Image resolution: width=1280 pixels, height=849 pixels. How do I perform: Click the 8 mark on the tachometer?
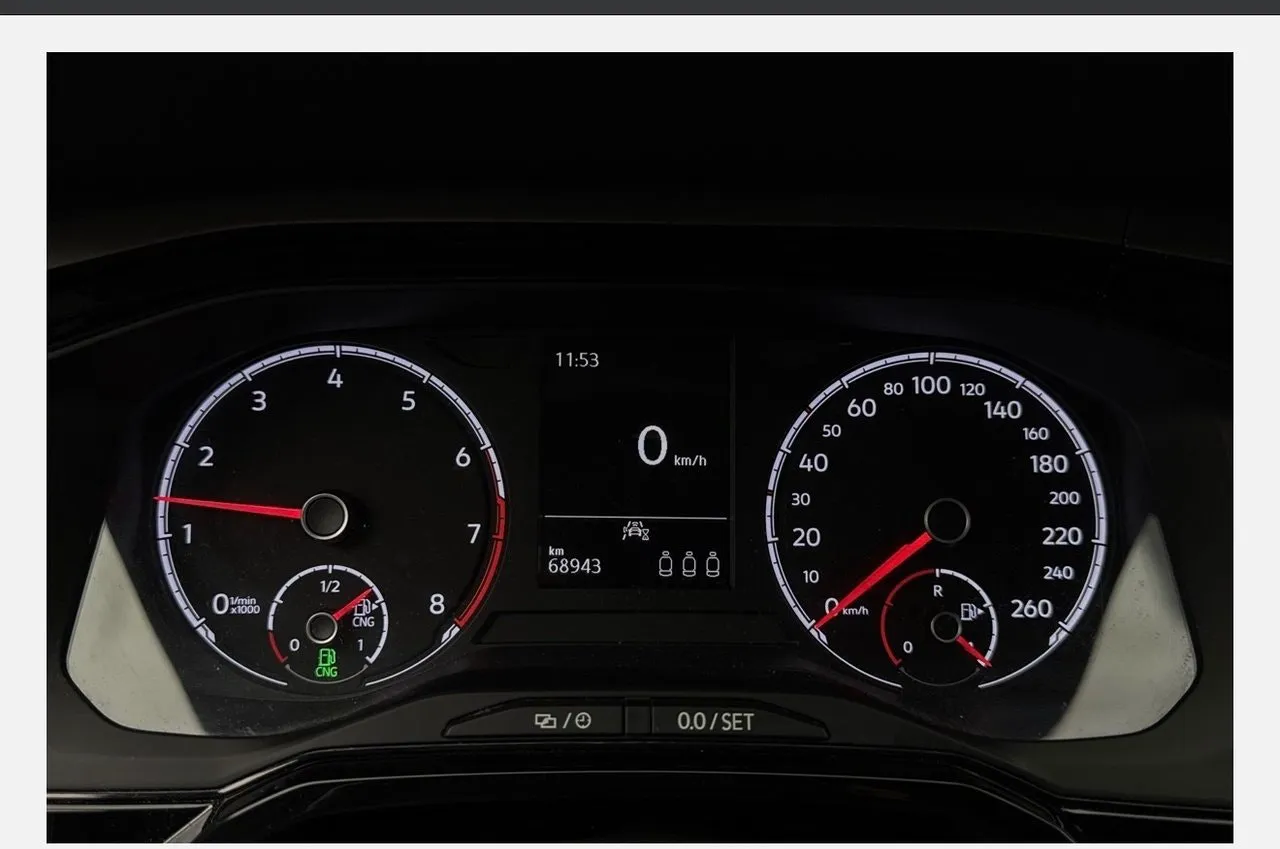pos(437,604)
